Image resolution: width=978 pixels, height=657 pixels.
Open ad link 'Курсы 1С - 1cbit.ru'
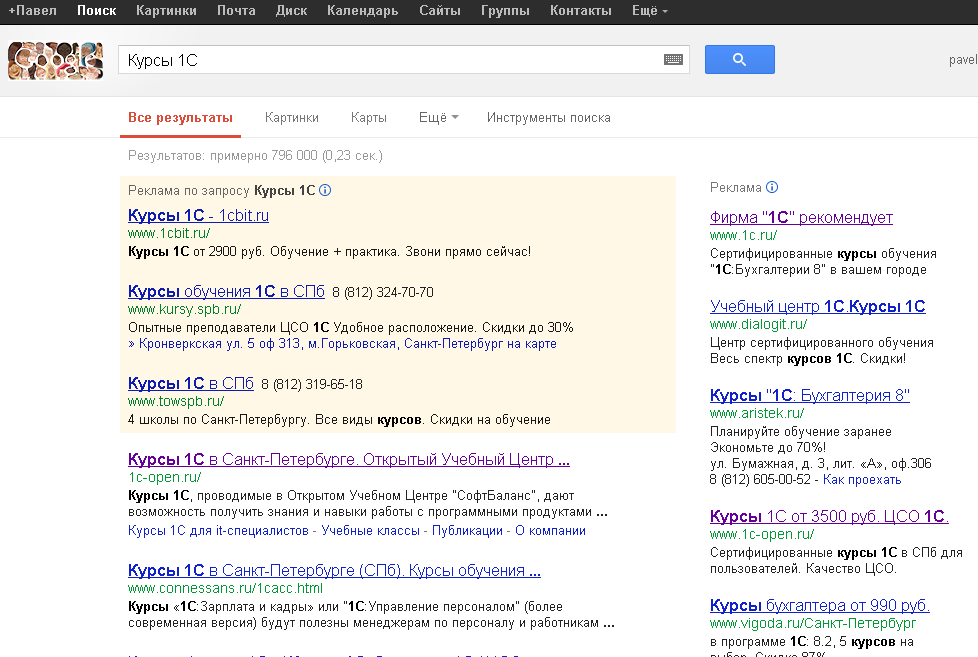[198, 215]
